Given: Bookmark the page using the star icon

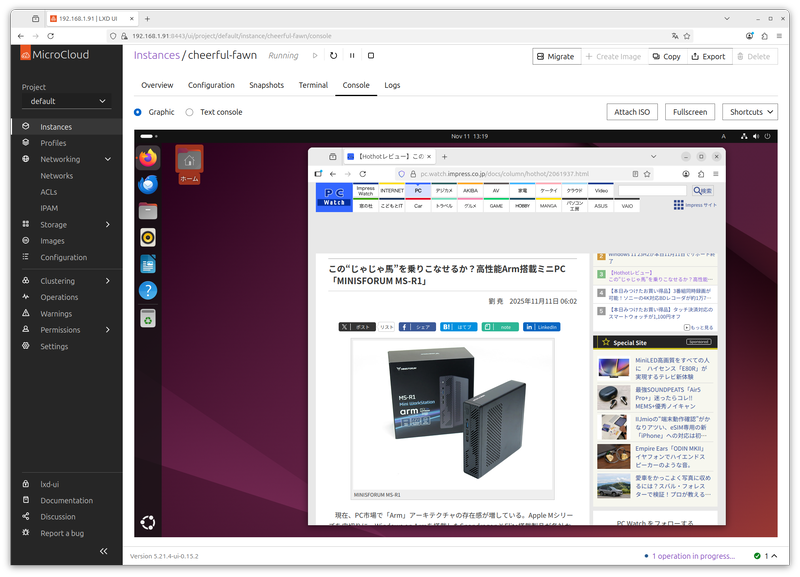Looking at the screenshot, I should pos(645,173).
